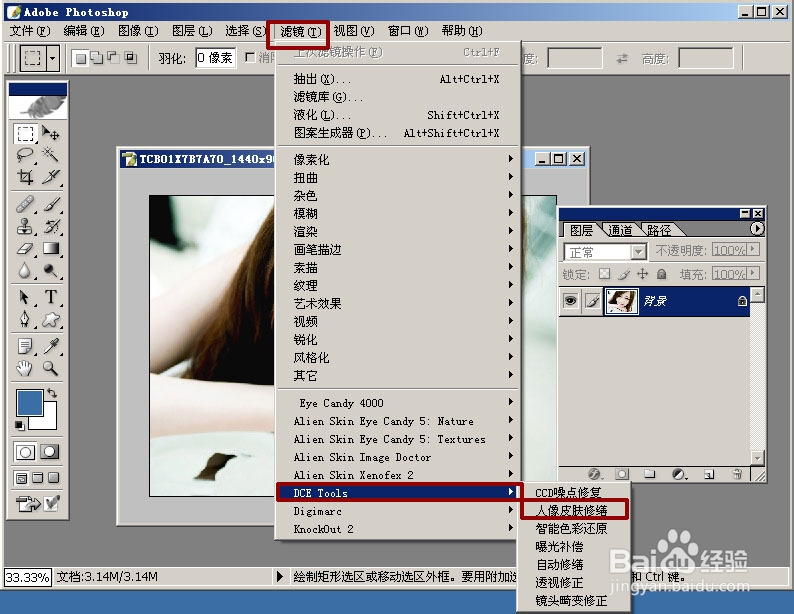Click foreground blue color swatch

tap(29, 403)
